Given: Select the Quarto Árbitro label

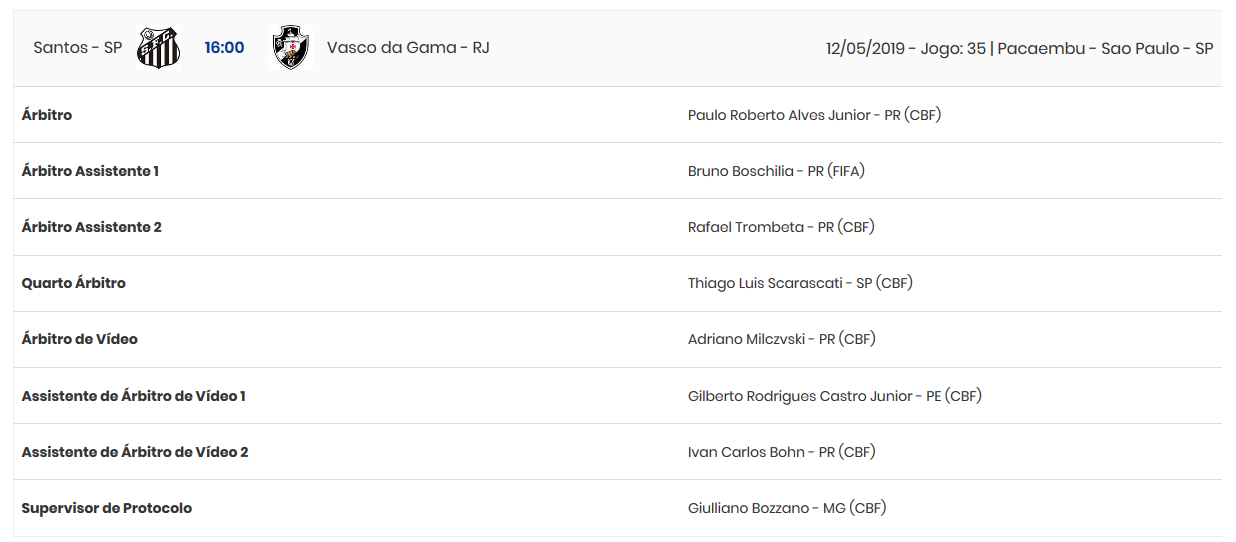Looking at the screenshot, I should 74,283.
